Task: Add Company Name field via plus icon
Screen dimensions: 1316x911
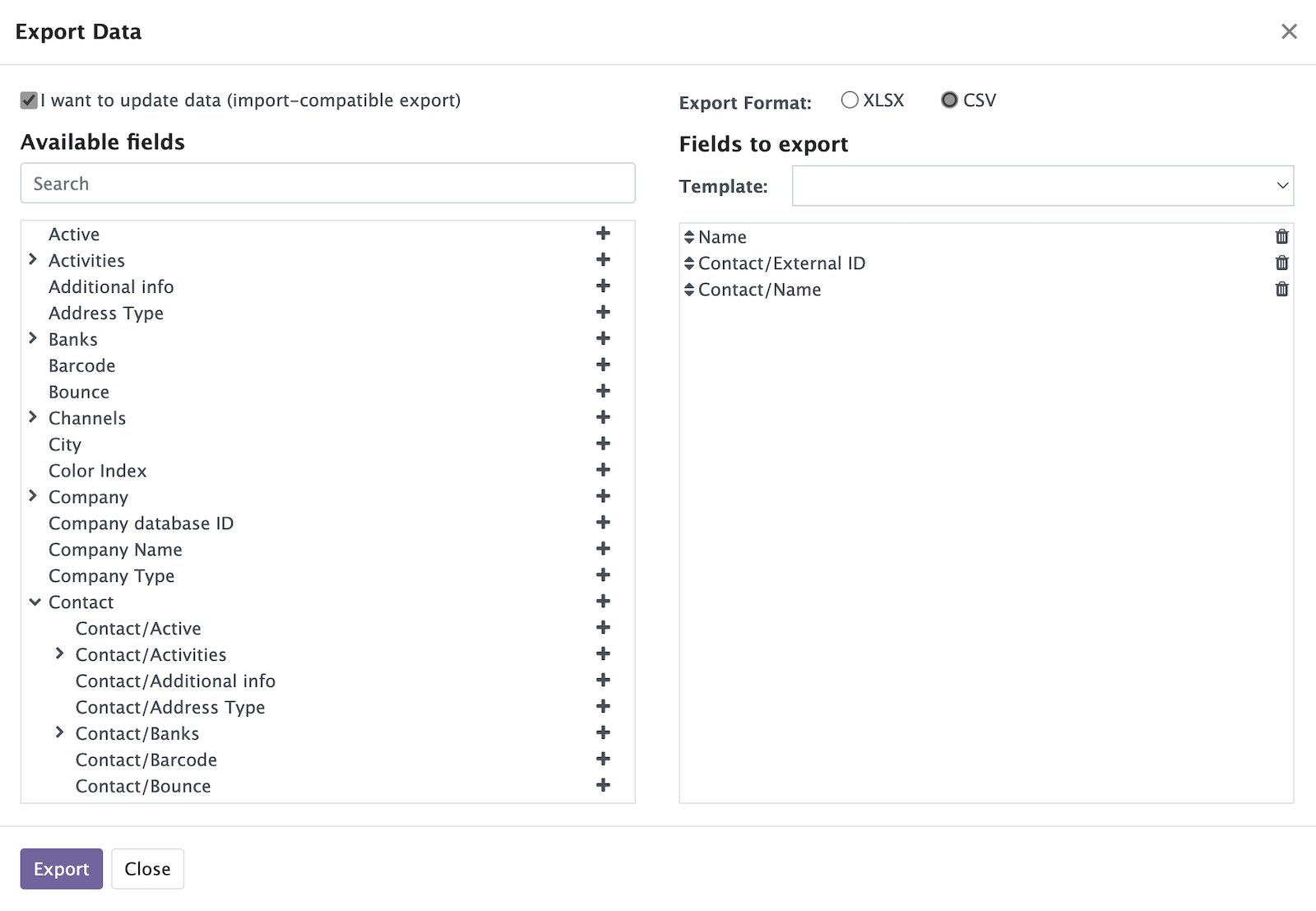Action: [603, 549]
